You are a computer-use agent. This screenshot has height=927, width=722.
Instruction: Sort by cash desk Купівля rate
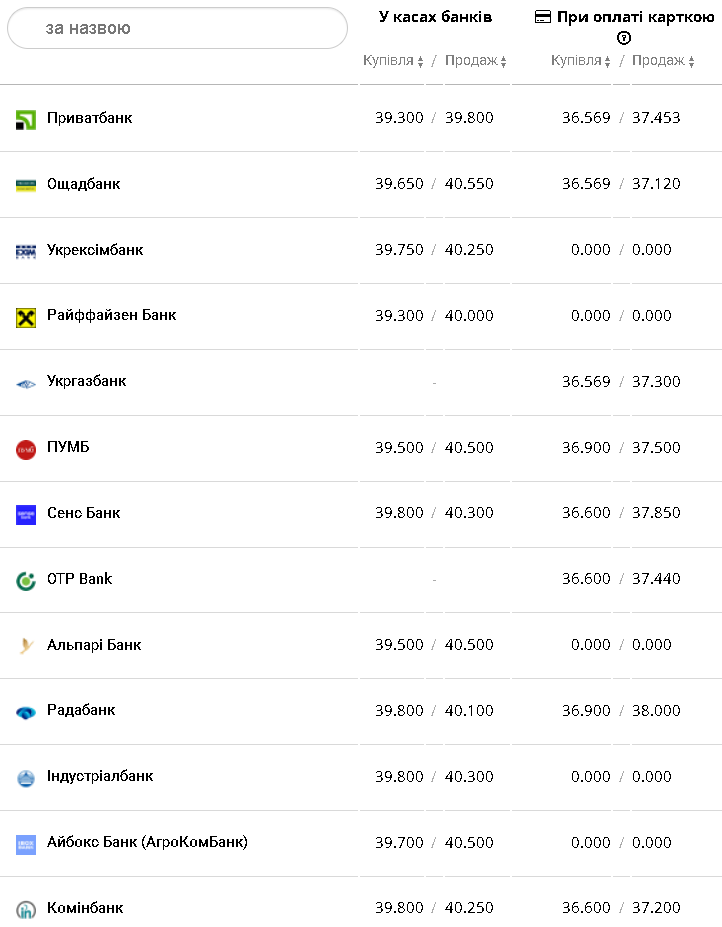point(393,61)
